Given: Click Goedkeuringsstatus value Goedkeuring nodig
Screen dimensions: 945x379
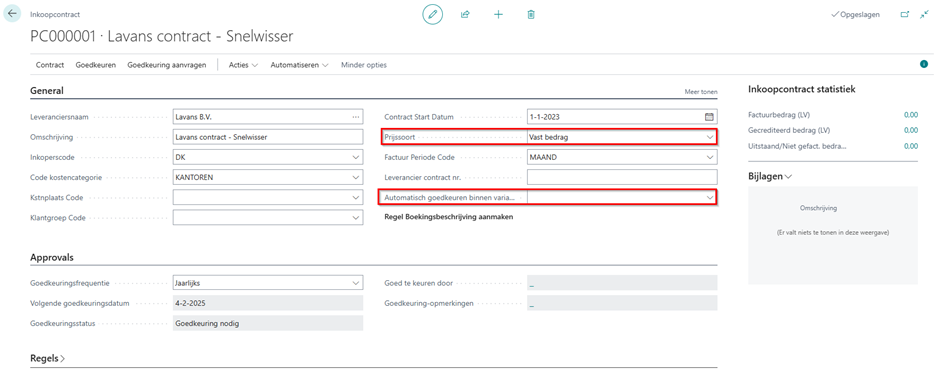Looking at the screenshot, I should tap(268, 323).
